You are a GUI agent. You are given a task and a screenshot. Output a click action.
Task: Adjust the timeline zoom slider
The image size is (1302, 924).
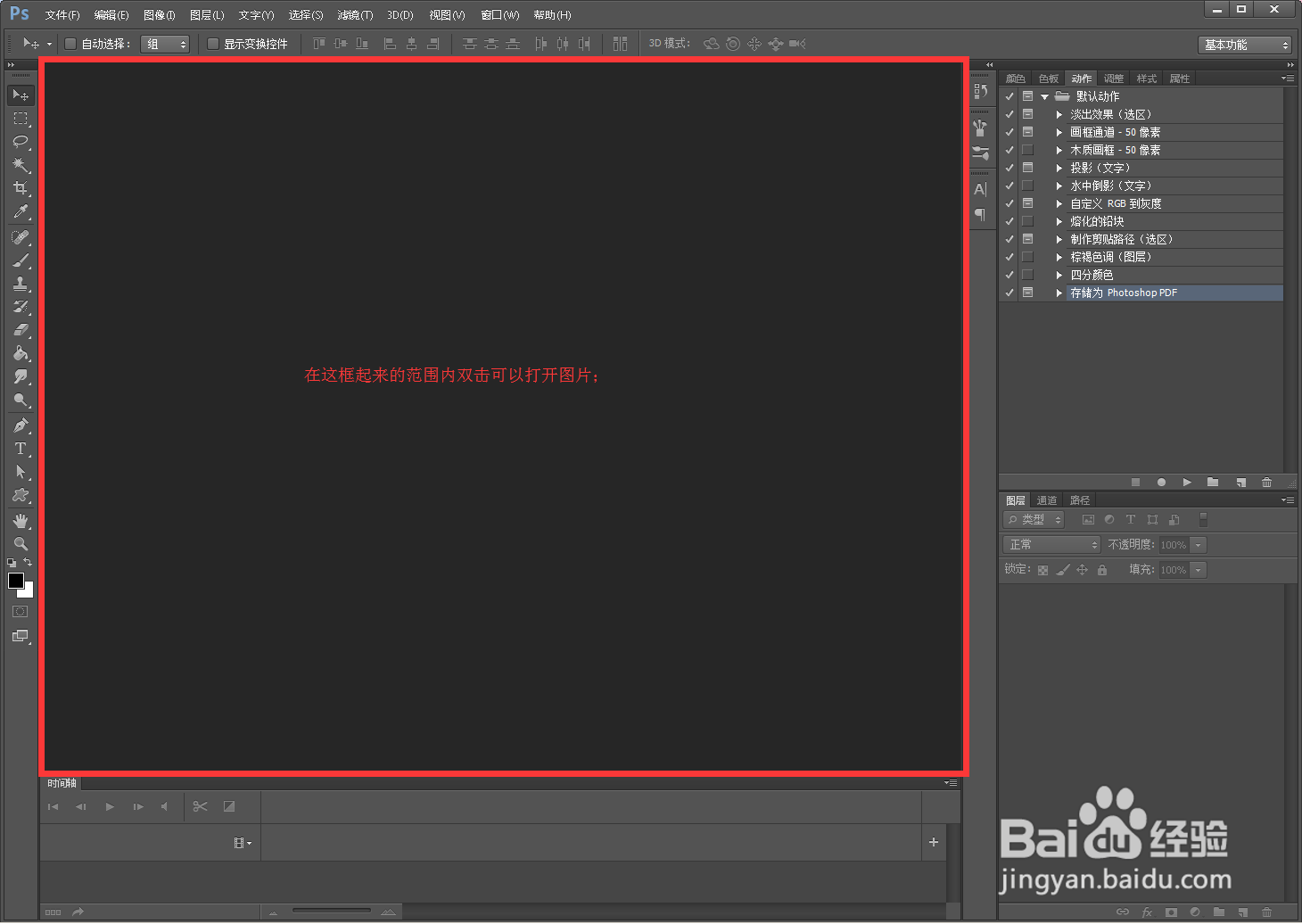331,911
